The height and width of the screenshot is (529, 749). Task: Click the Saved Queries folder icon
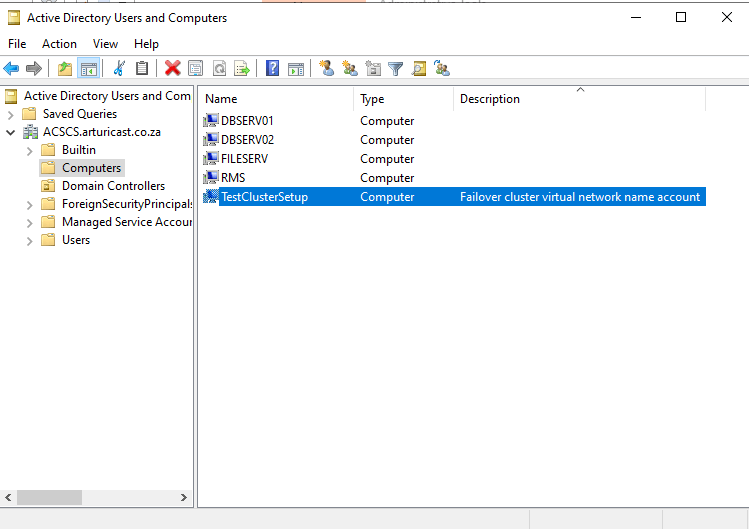[29, 114]
